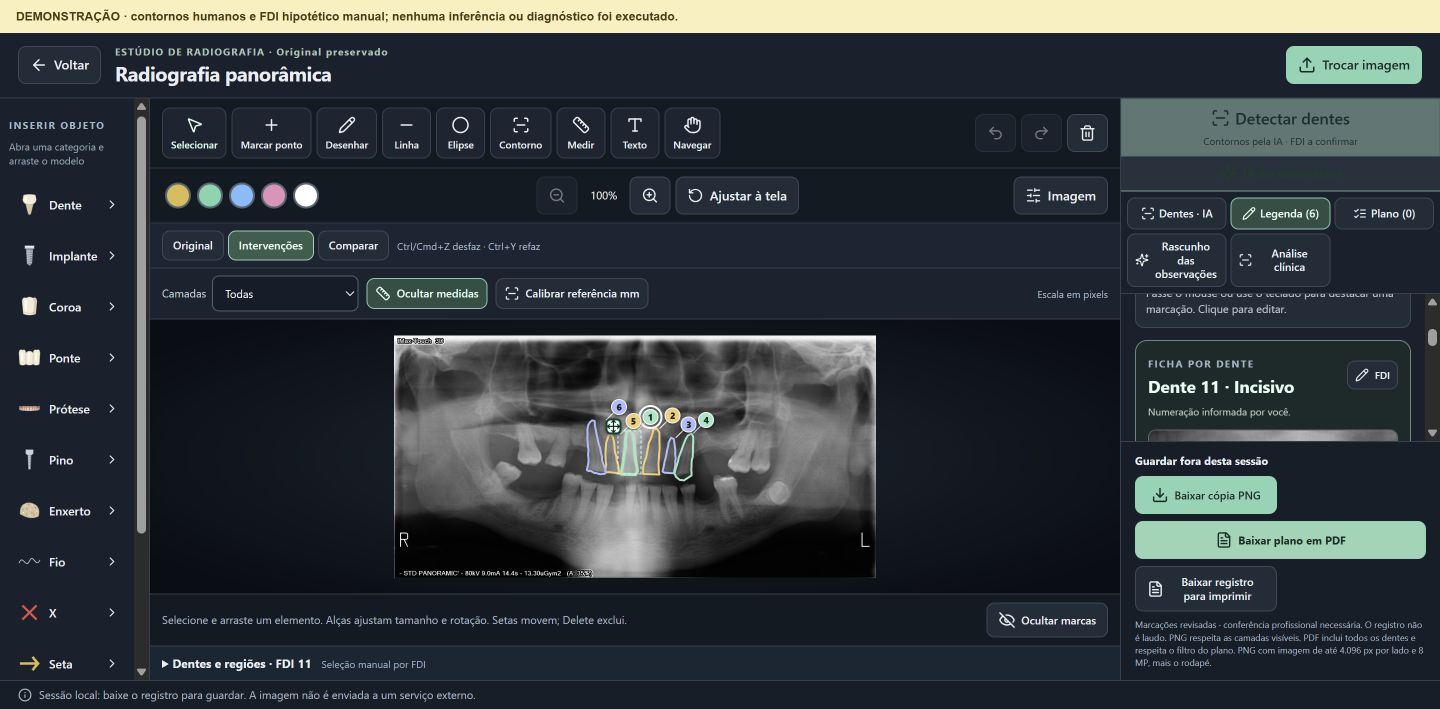Click the trash delete icon

[x=1088, y=133]
